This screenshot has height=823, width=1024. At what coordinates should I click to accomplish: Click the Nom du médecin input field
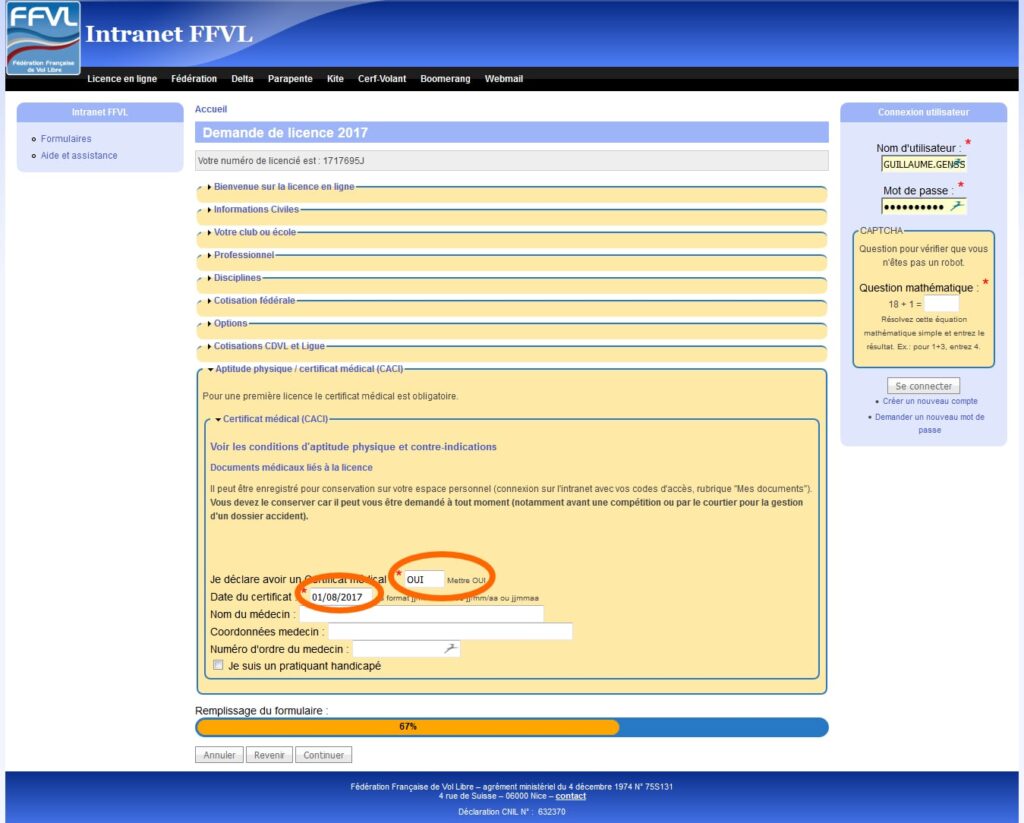coord(421,614)
